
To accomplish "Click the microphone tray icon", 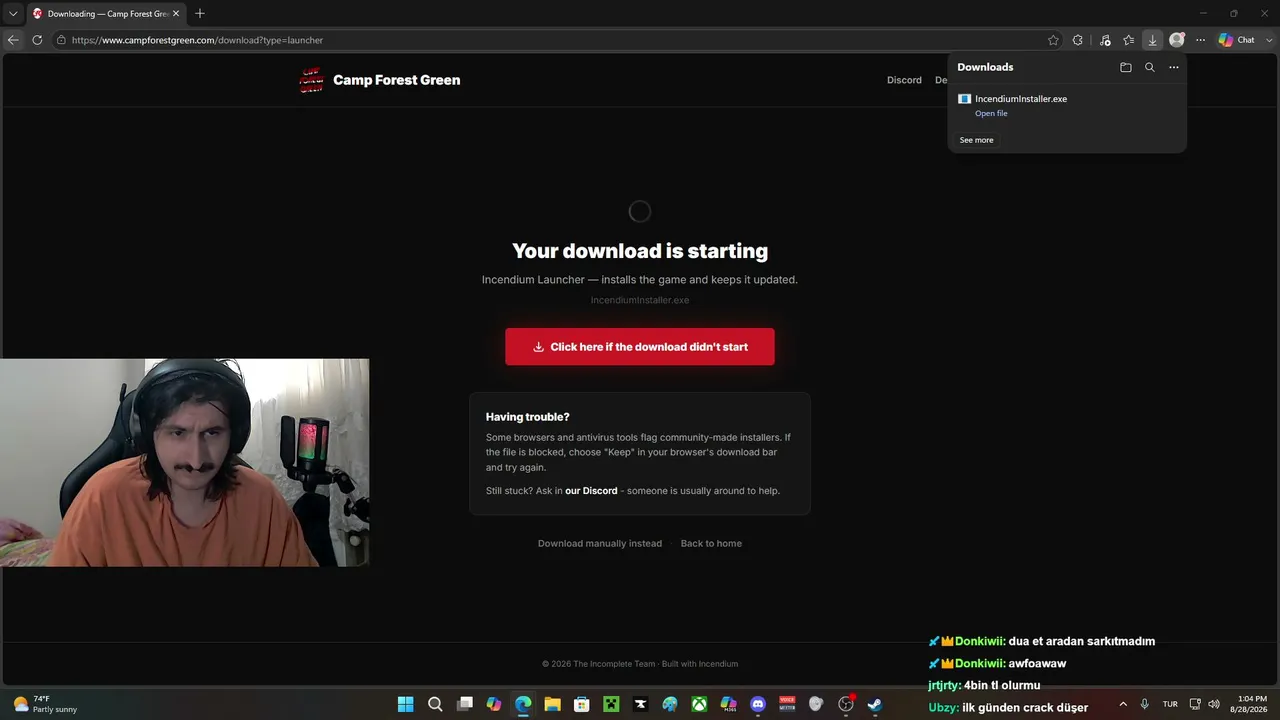I will click(x=1145, y=704).
